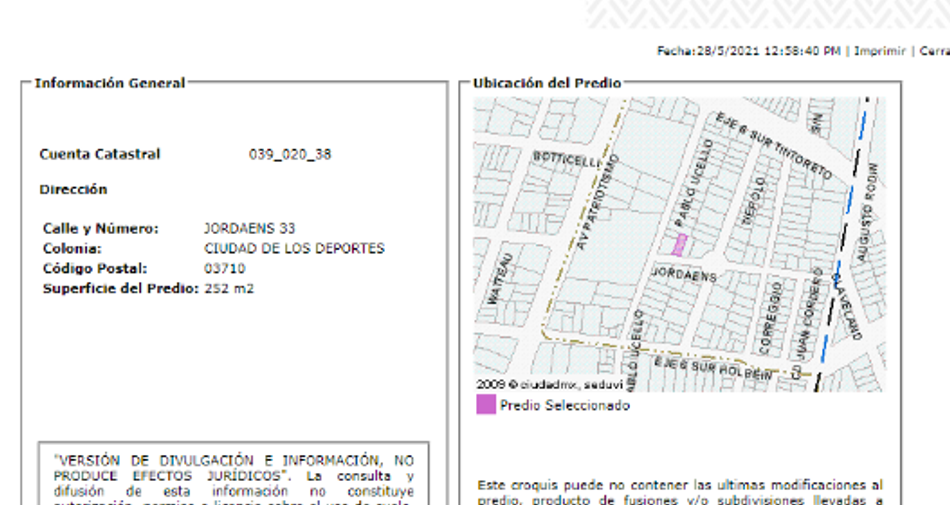Viewport: 950px width, 505px height.
Task: Click the highlighted purple parcel on map
Action: coord(680,245)
